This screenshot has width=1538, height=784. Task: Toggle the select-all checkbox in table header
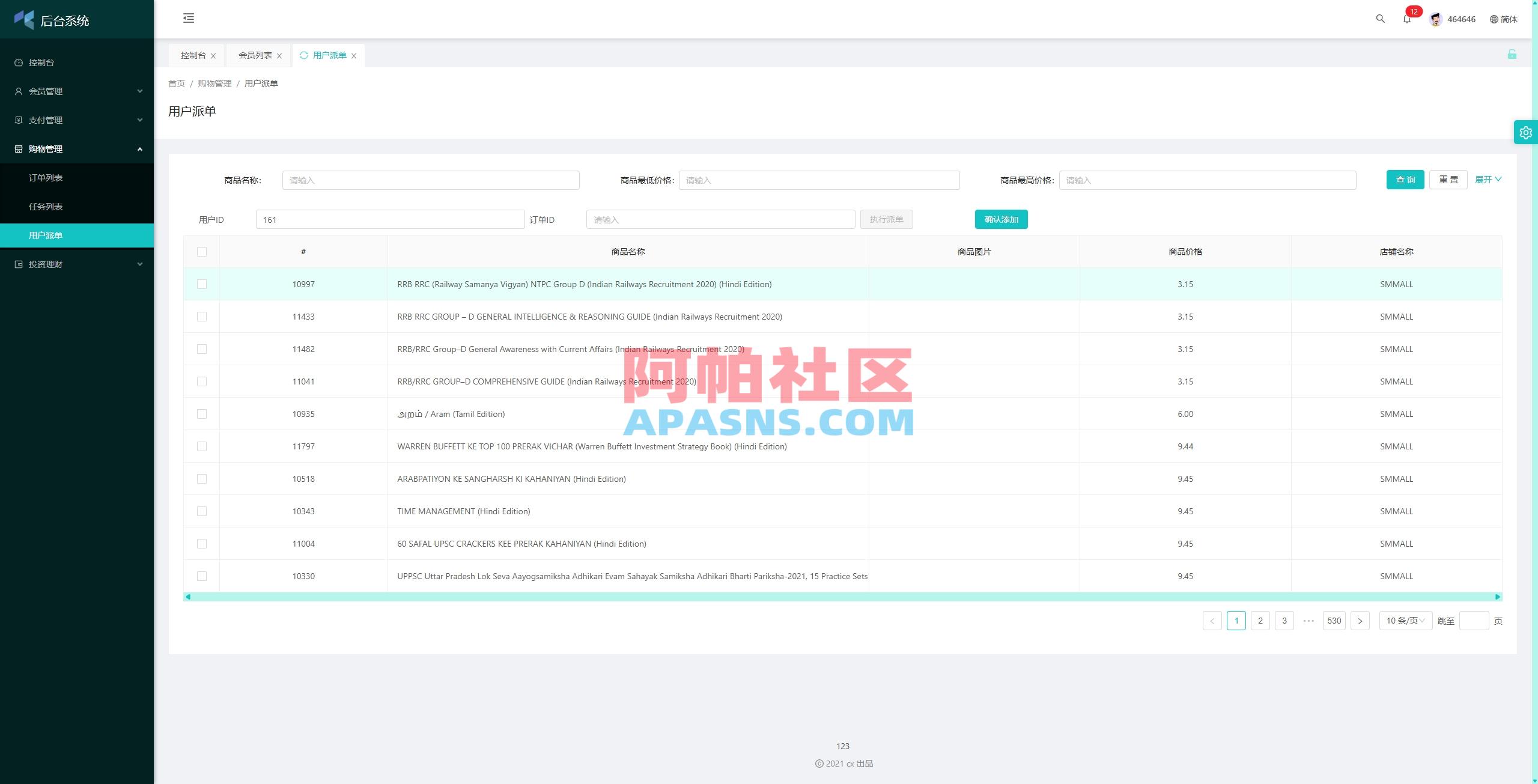click(x=201, y=252)
